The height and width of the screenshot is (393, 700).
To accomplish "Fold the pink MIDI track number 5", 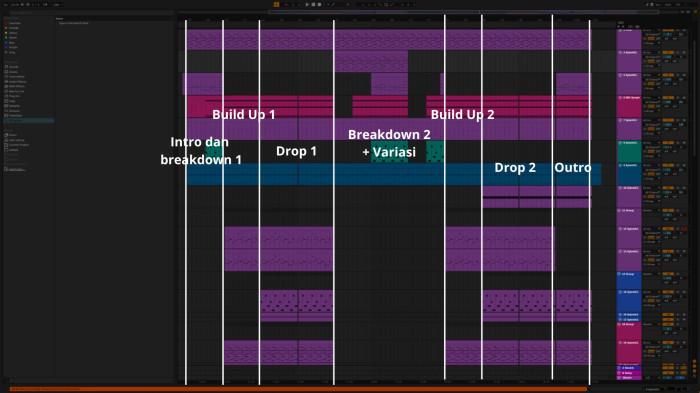I will [620, 97].
